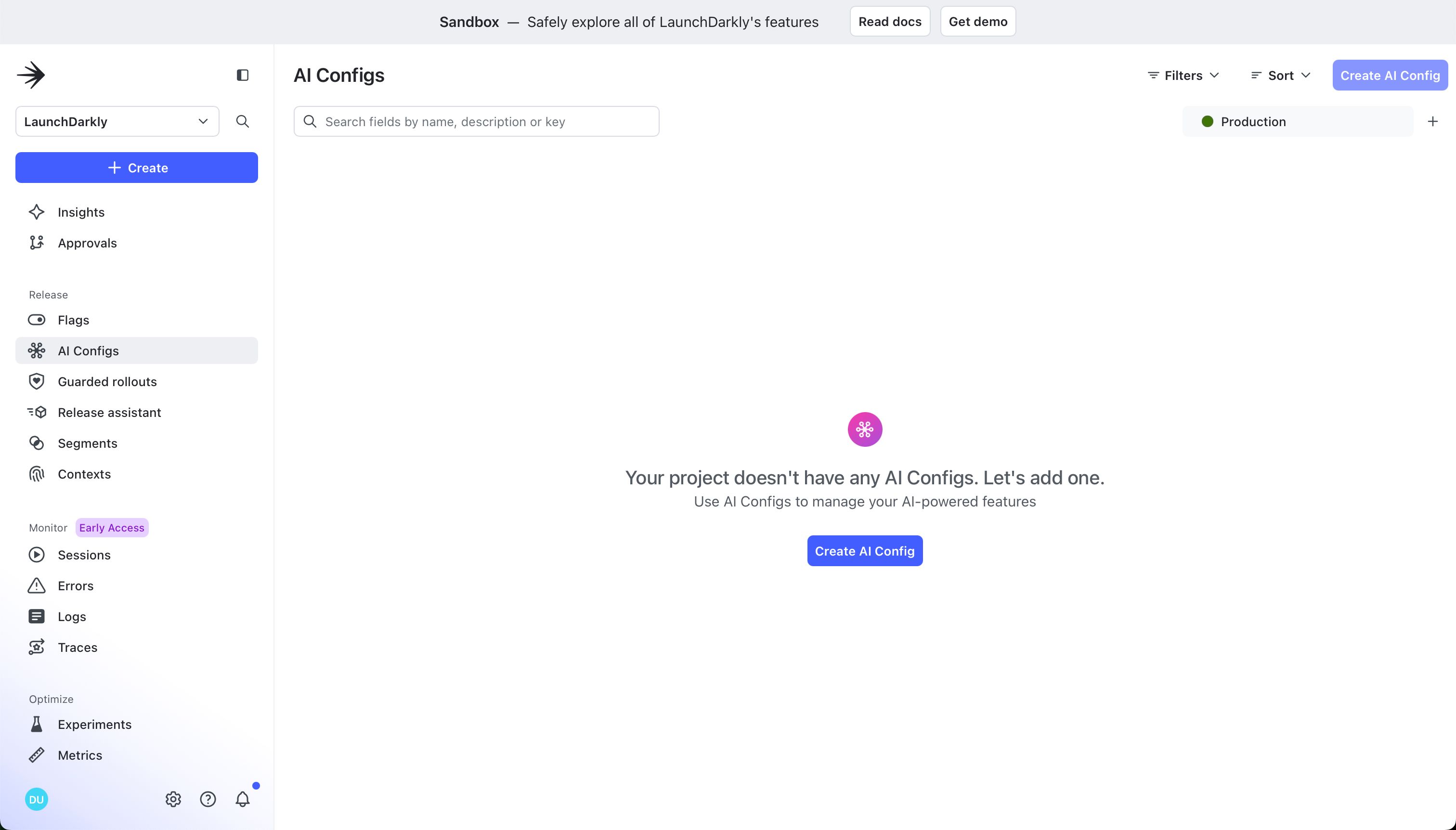Click the Metrics ruler icon
This screenshot has height=830, width=1456.
pos(37,755)
